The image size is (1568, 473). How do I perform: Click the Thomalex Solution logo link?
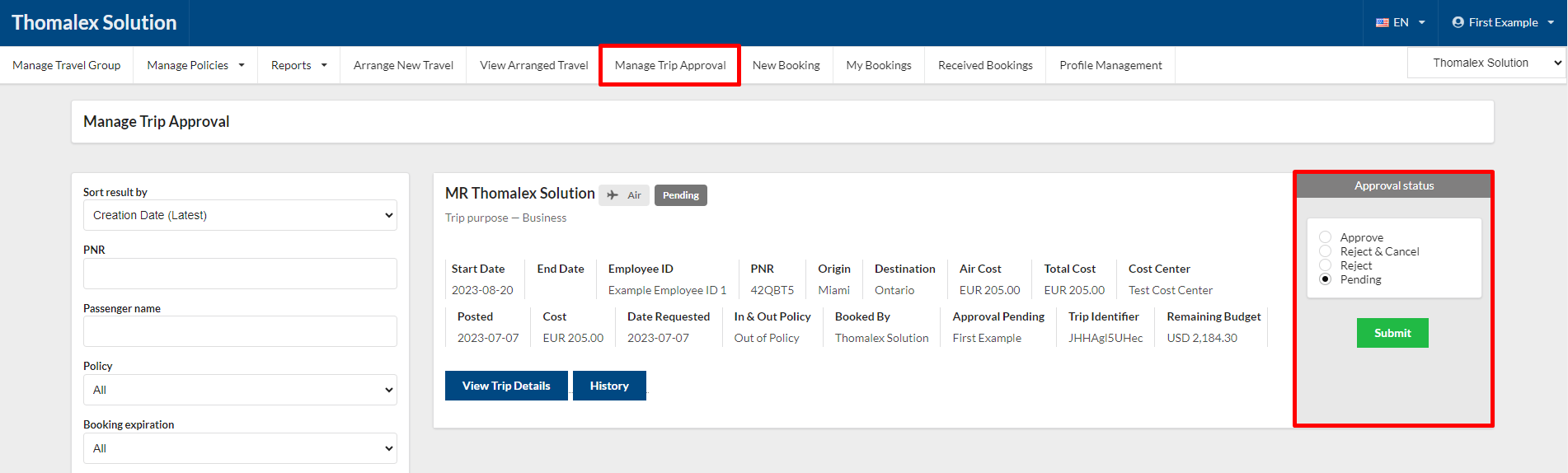tap(94, 22)
